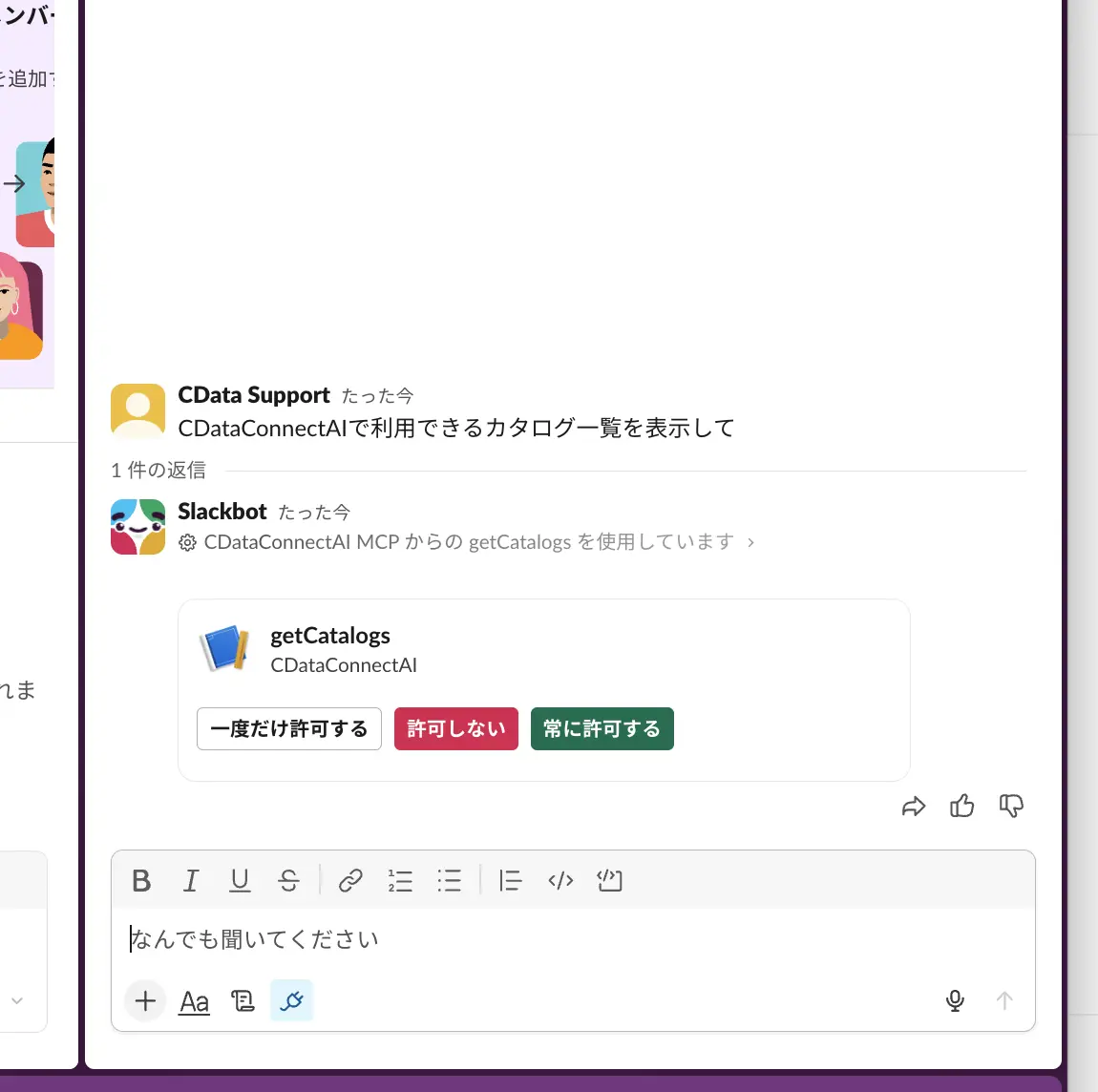Give thumbs up to Slackbot reply

962,807
